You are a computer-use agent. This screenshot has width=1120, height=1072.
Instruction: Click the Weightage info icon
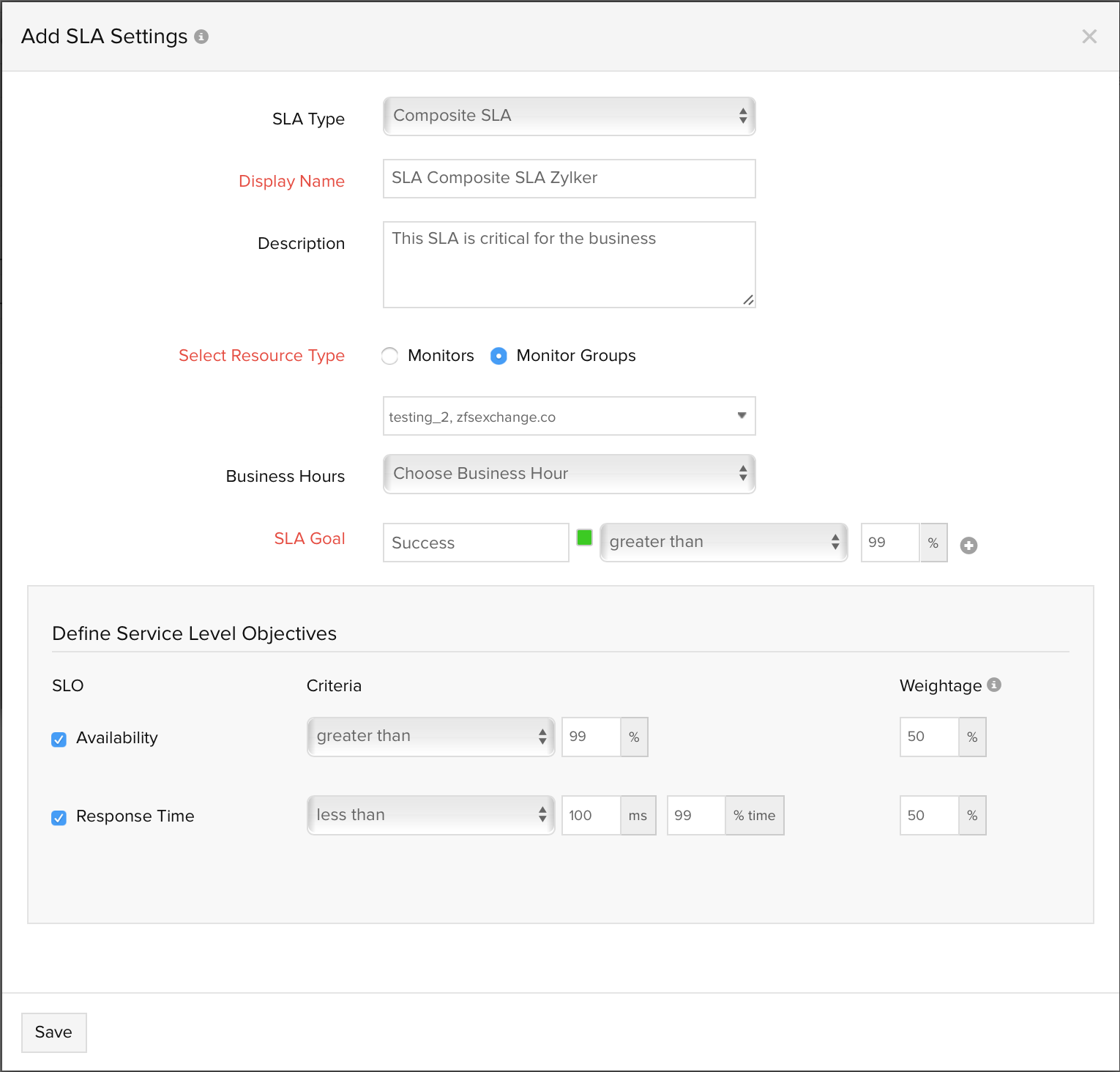[993, 685]
